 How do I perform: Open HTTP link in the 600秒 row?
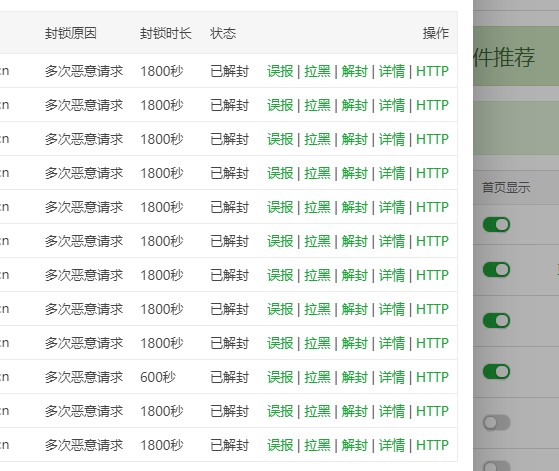click(432, 377)
